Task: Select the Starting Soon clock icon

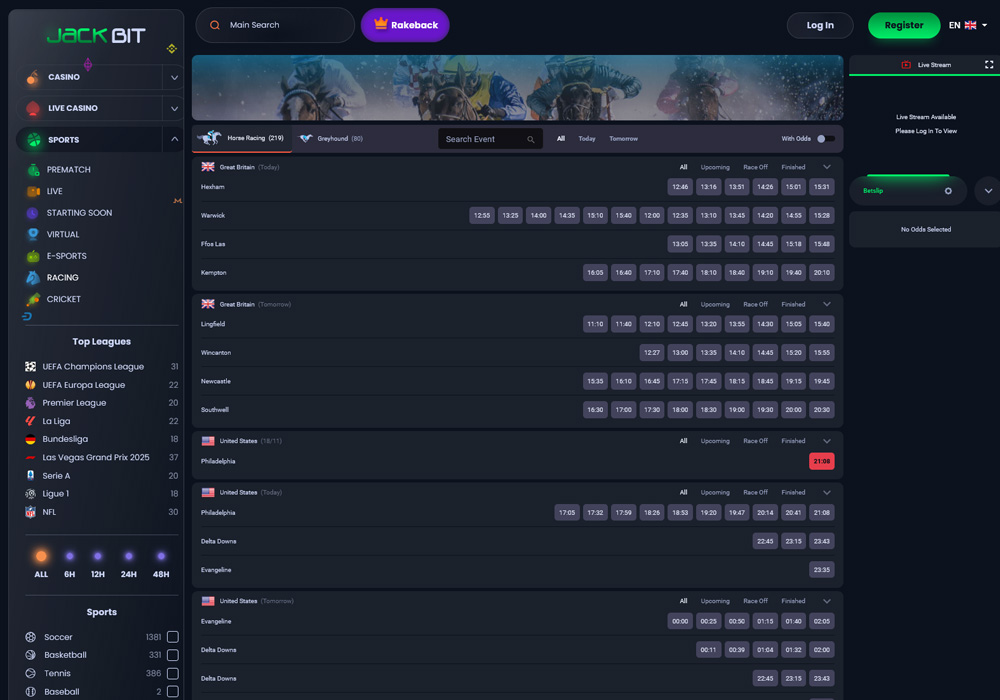Action: point(33,213)
